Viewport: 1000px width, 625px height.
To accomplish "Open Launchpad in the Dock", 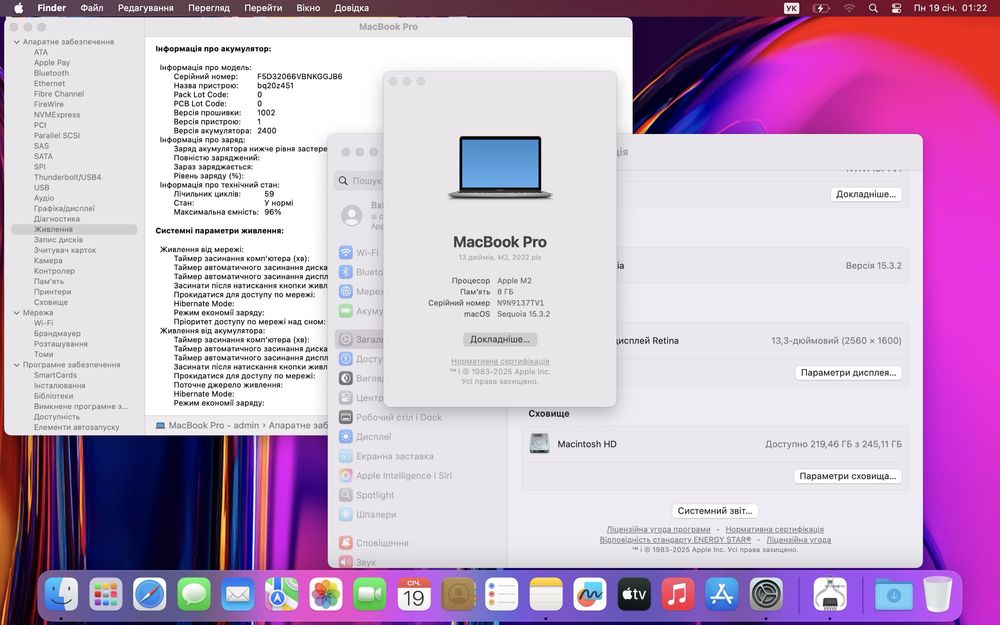I will click(106, 594).
